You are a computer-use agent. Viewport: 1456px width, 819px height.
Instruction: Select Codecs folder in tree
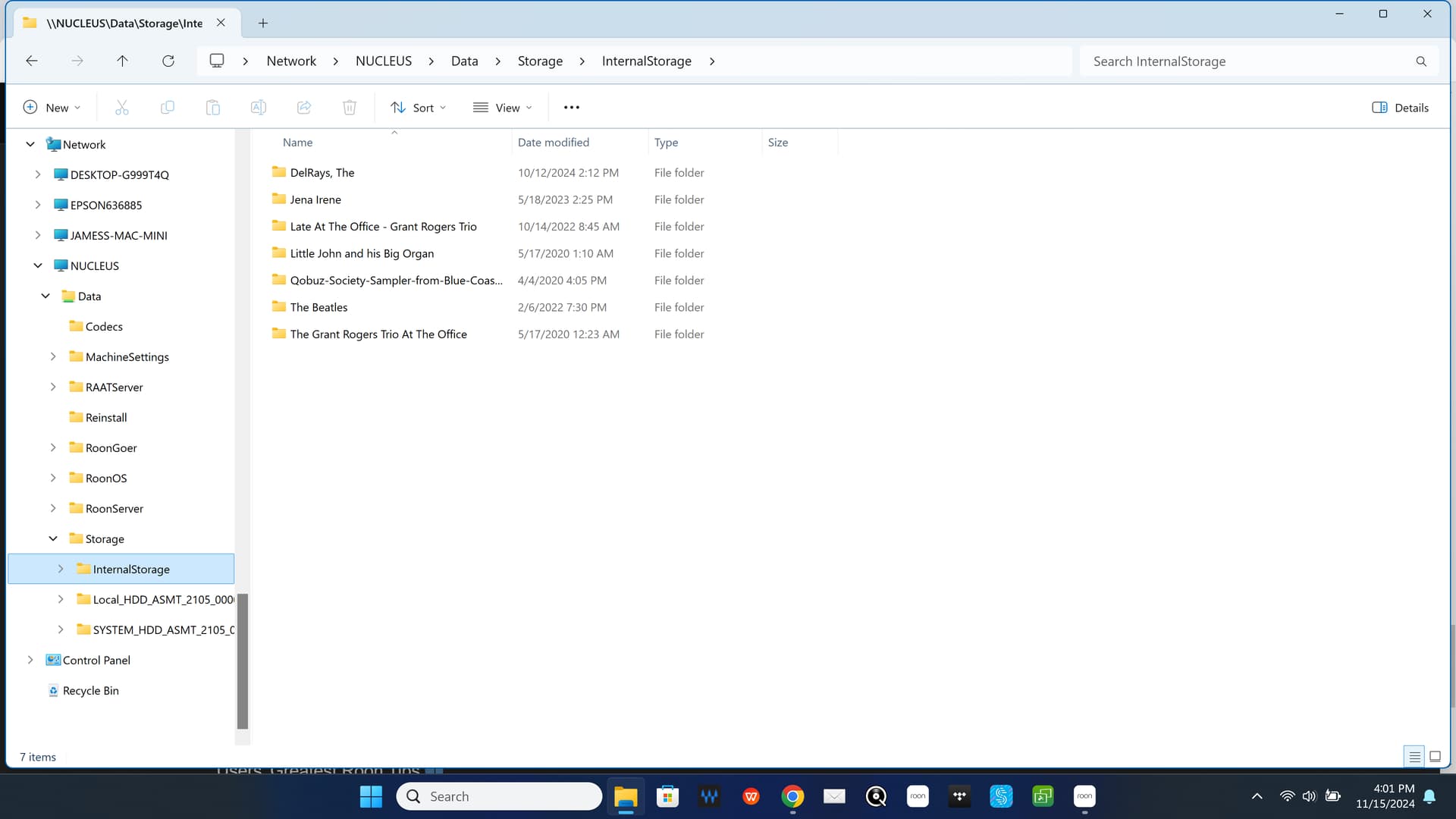pyautogui.click(x=104, y=326)
